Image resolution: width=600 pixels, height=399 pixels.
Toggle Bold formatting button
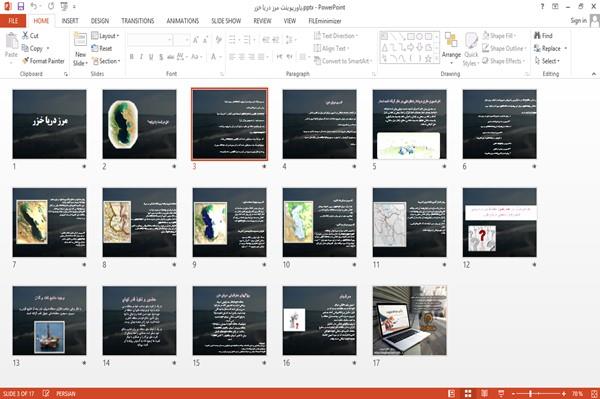coord(132,57)
